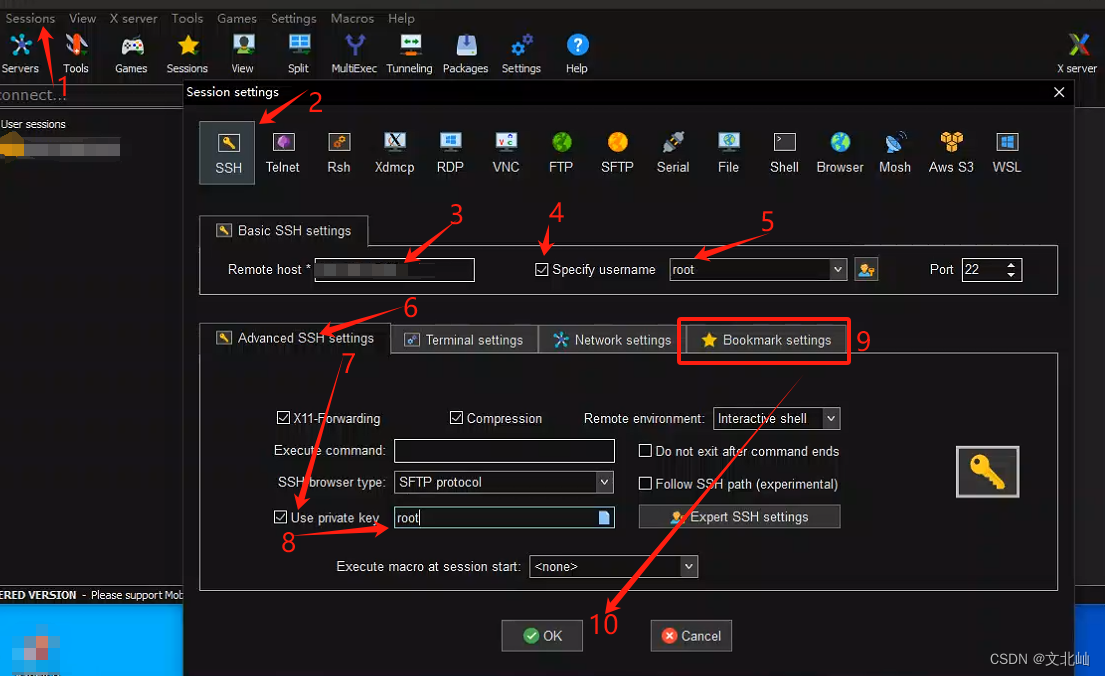Toggle the Use private key checkbox

coord(280,517)
